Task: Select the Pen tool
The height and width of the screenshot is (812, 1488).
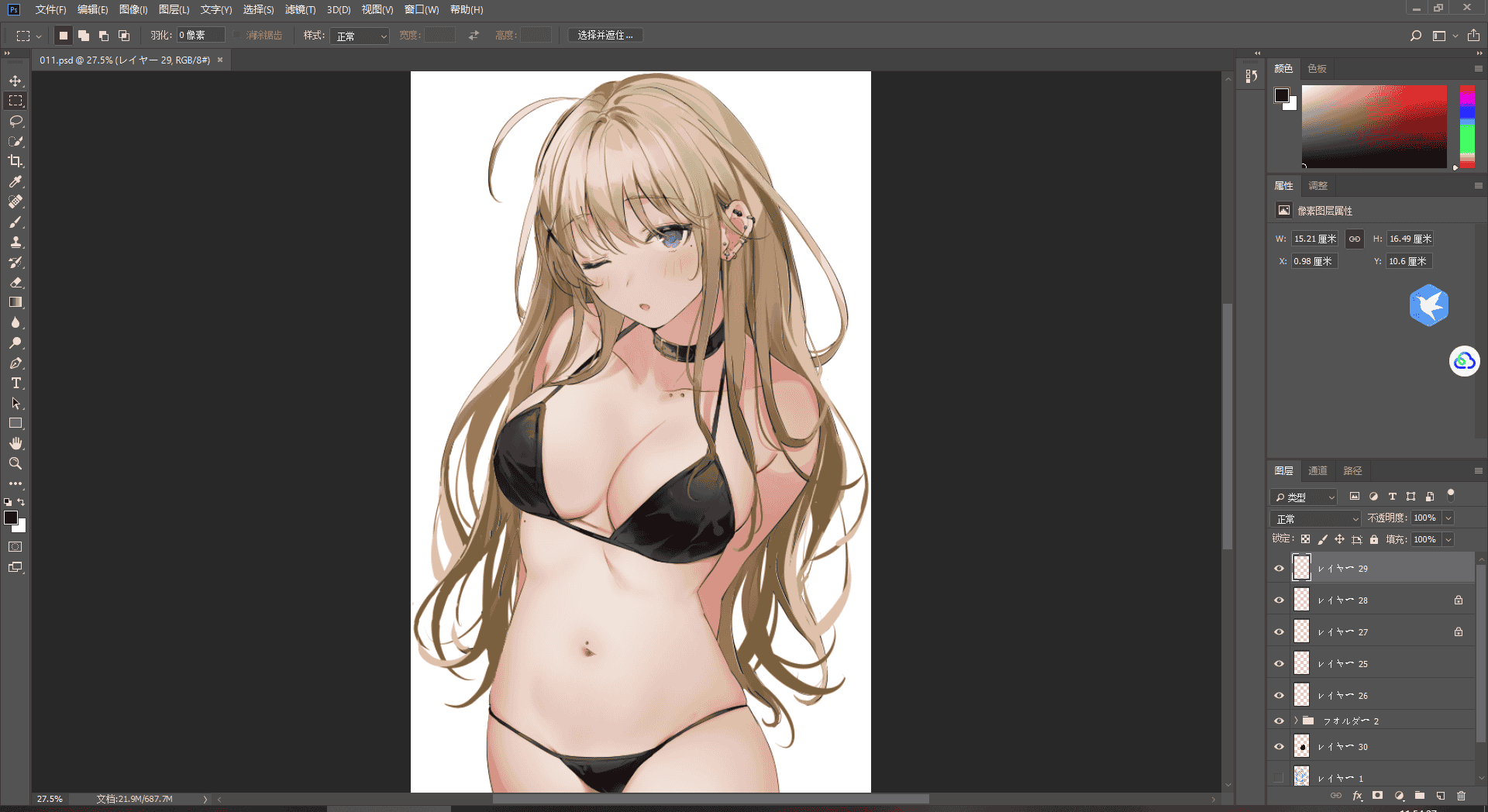Action: (x=15, y=363)
